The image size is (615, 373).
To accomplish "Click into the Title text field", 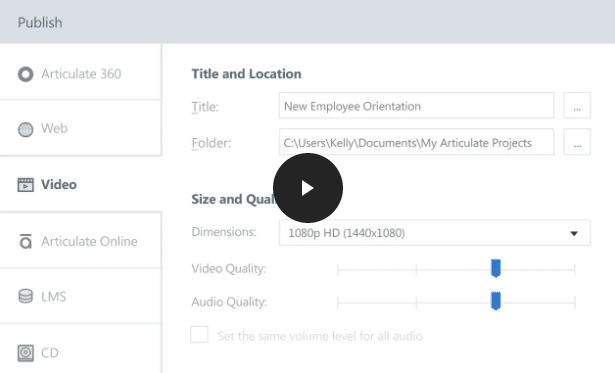I will (417, 106).
